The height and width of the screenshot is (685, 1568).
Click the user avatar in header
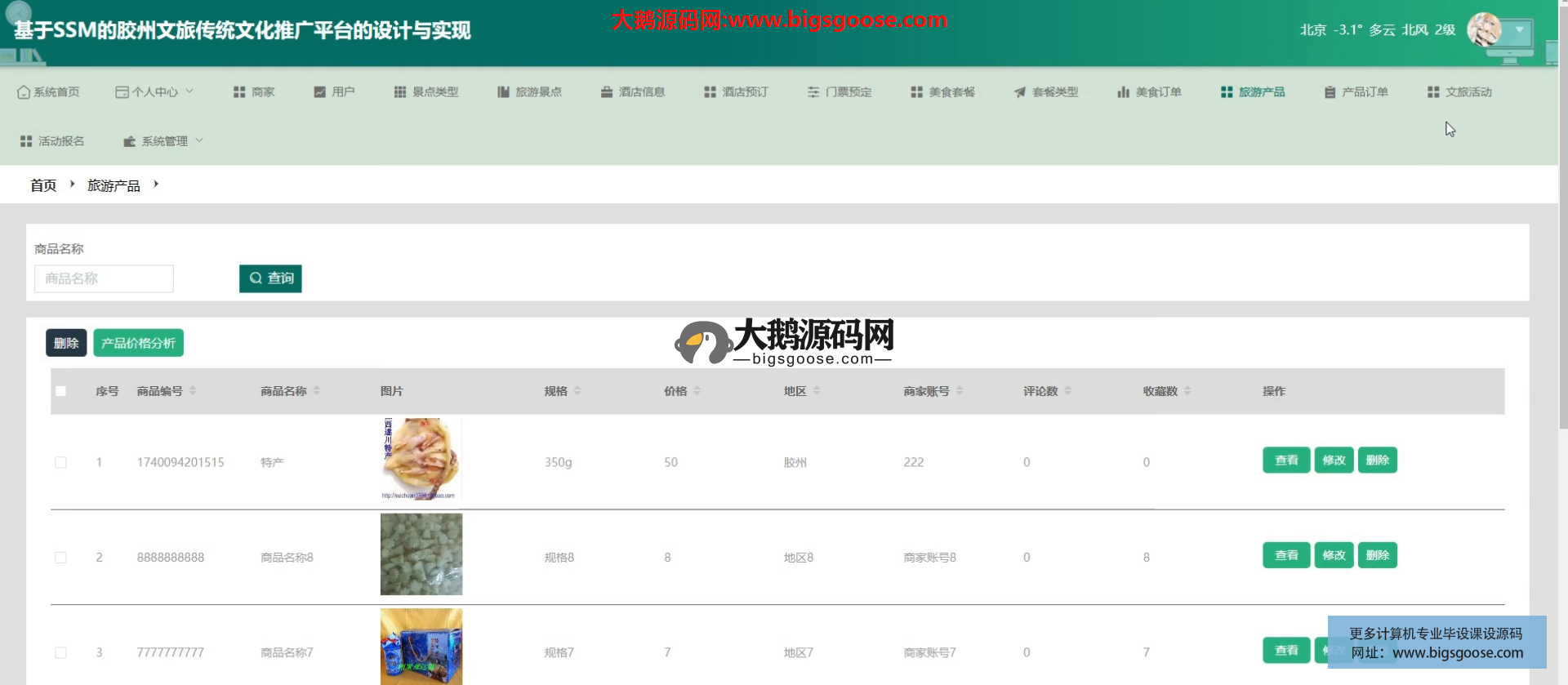1484,30
